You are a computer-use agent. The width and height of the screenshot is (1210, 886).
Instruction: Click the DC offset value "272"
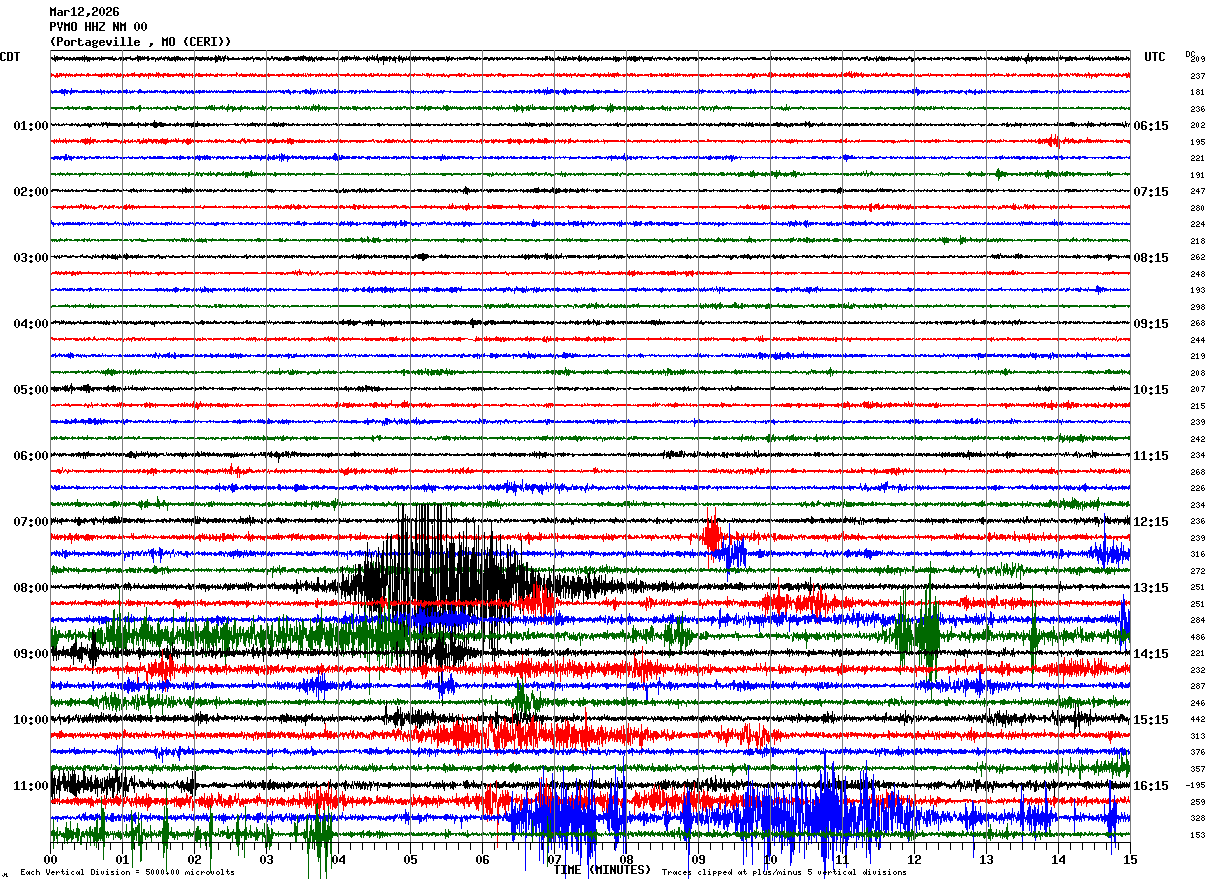(1197, 571)
